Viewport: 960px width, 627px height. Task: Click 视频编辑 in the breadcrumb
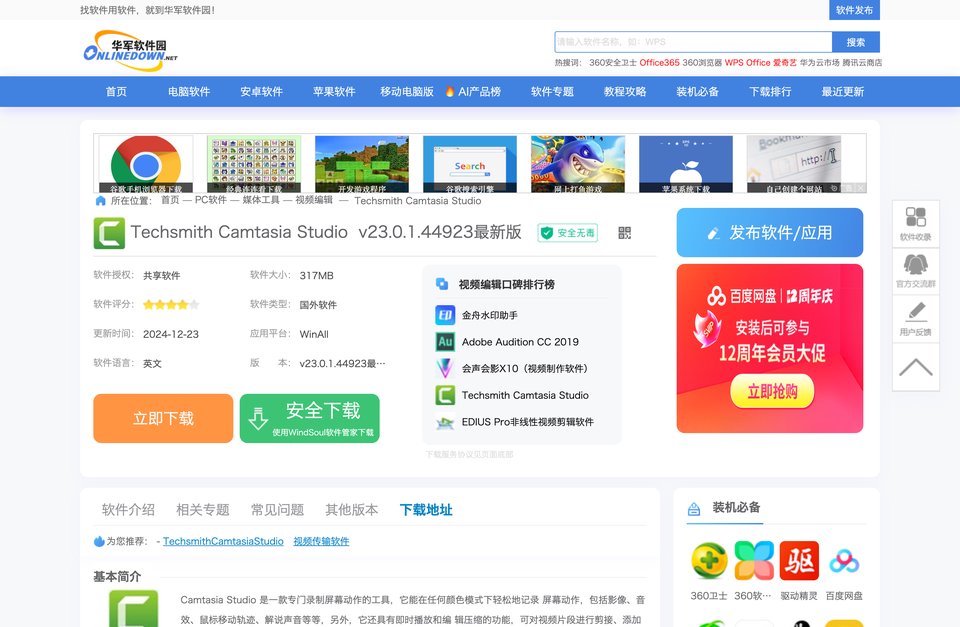point(314,200)
